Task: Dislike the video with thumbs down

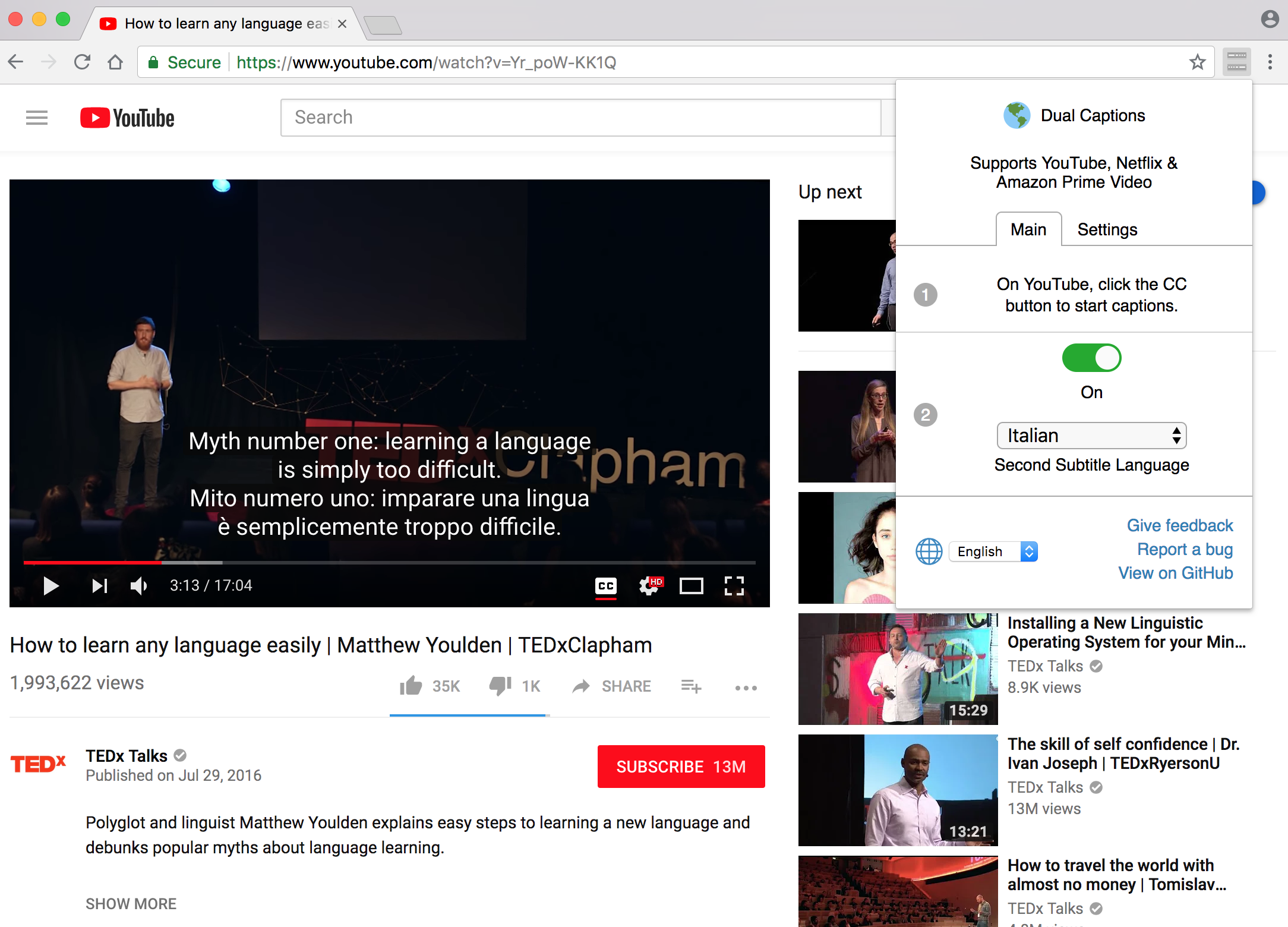Action: coord(500,686)
